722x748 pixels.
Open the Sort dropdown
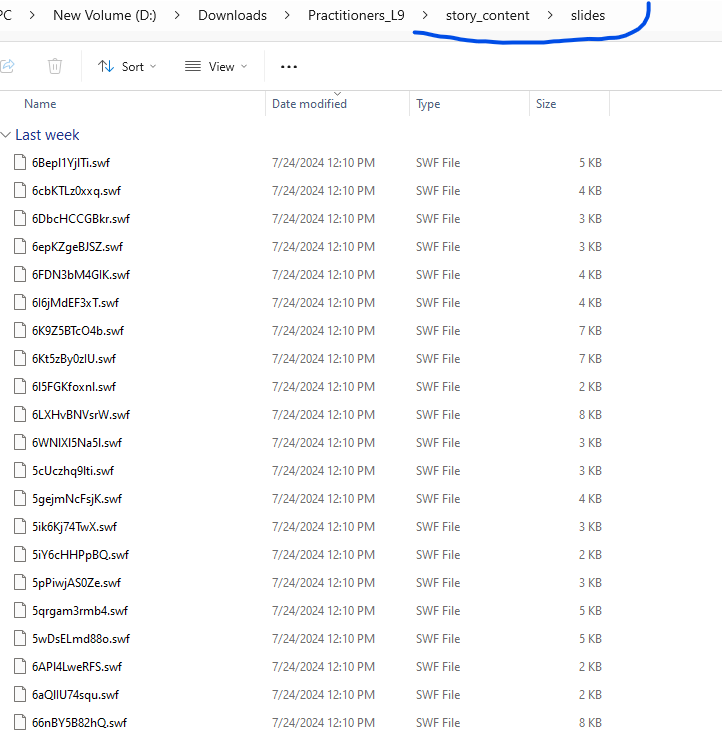(127, 66)
